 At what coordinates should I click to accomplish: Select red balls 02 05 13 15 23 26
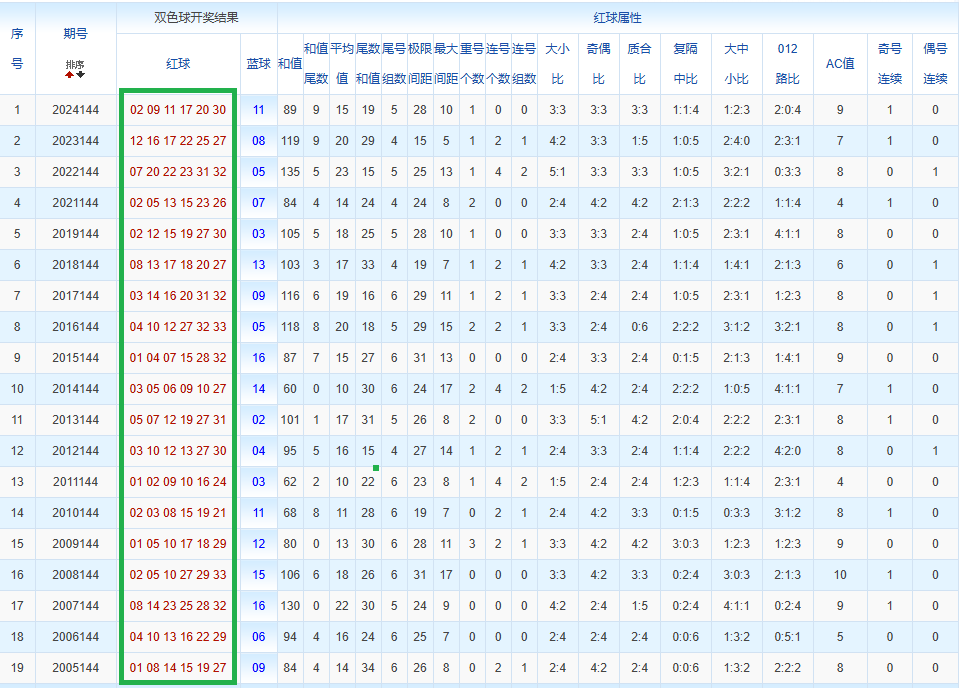pos(178,203)
